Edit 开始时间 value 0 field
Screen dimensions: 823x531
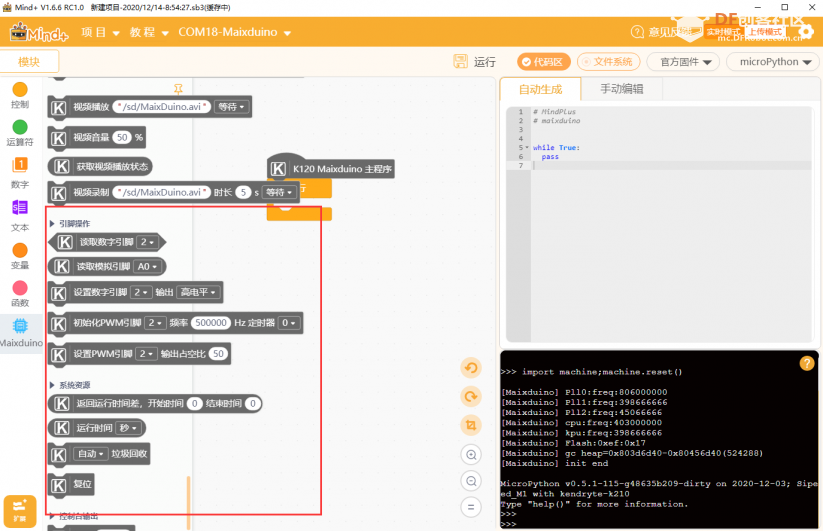(194, 403)
